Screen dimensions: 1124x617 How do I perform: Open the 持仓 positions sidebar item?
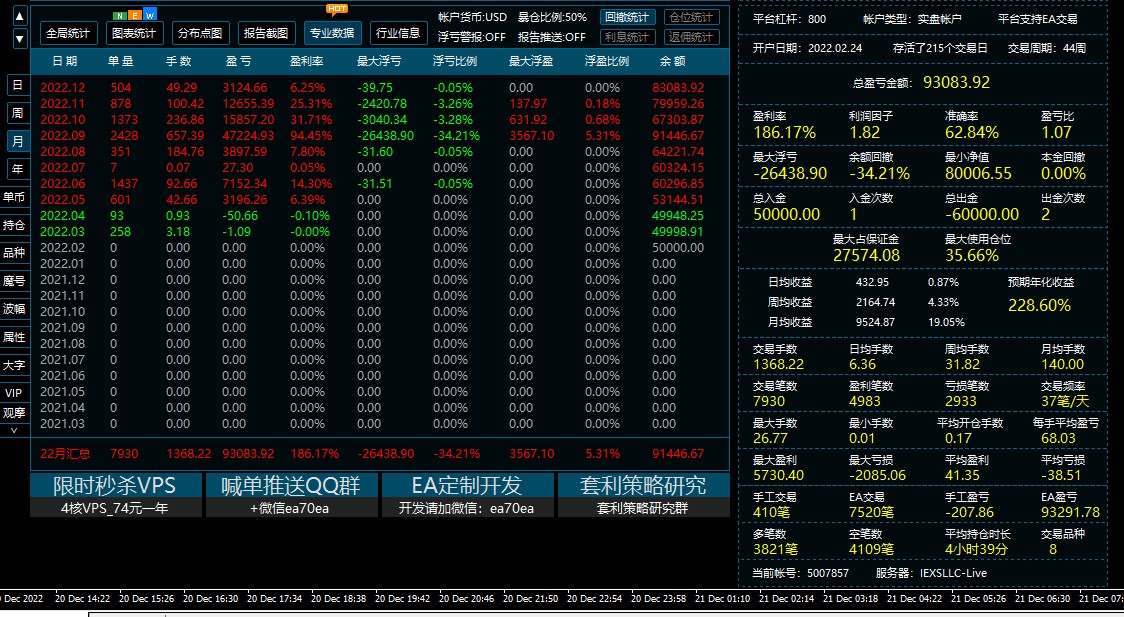[x=14, y=225]
